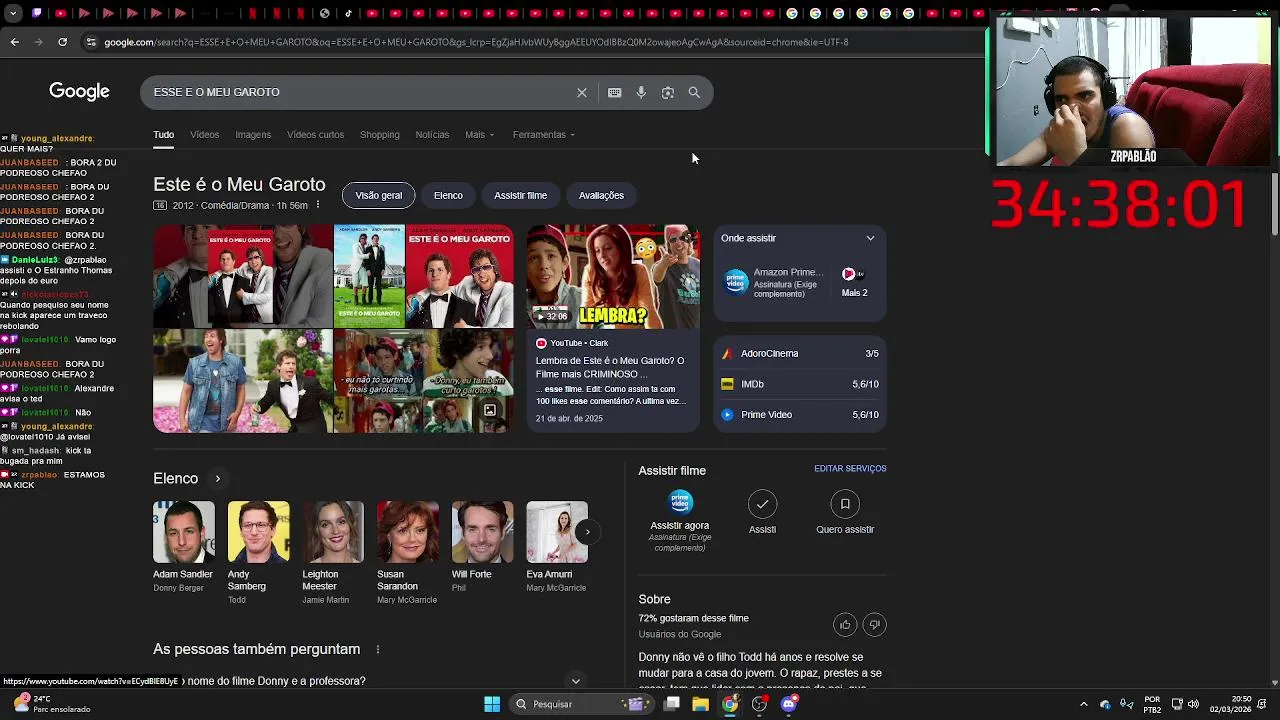Click the EDITAR SERVIÇOS link
Viewport: 1280px width, 720px height.
[850, 469]
